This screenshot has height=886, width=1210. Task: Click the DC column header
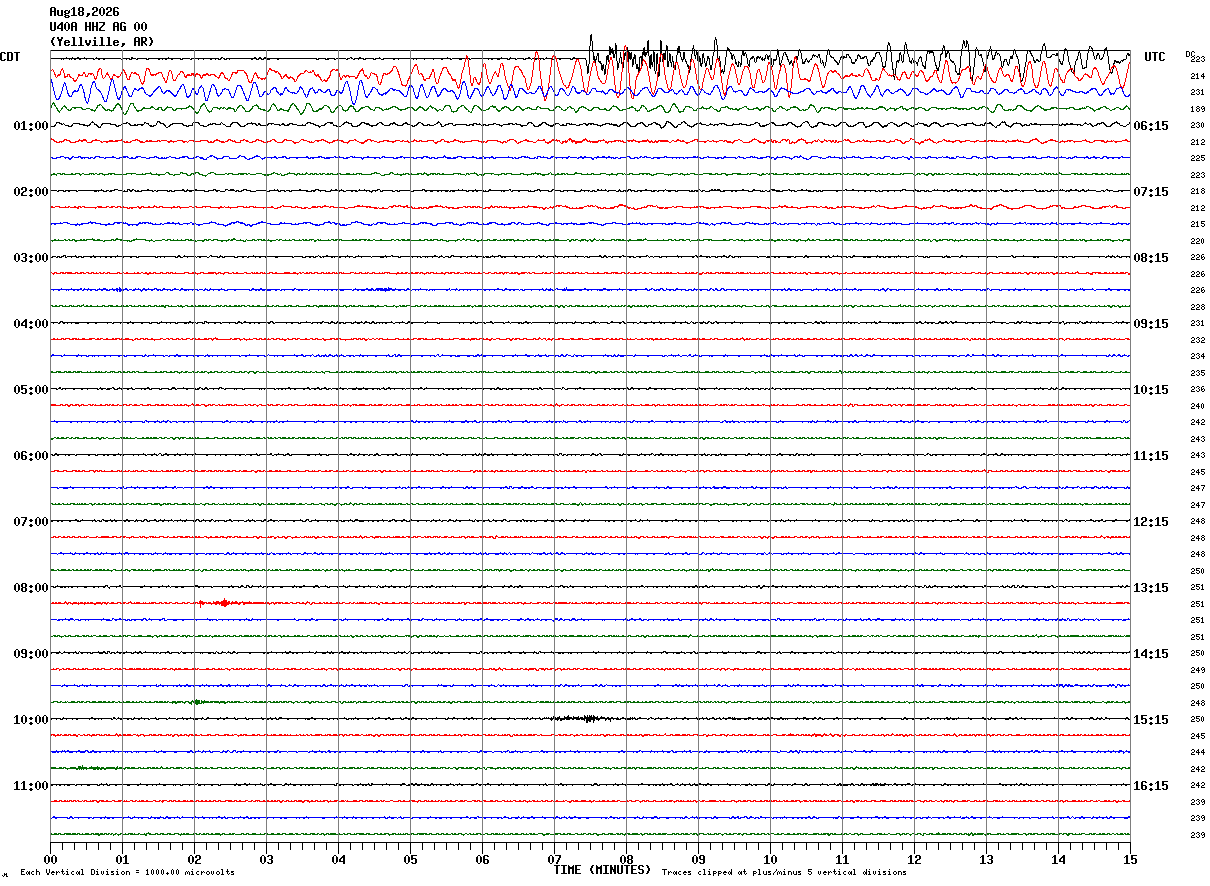tap(1190, 54)
